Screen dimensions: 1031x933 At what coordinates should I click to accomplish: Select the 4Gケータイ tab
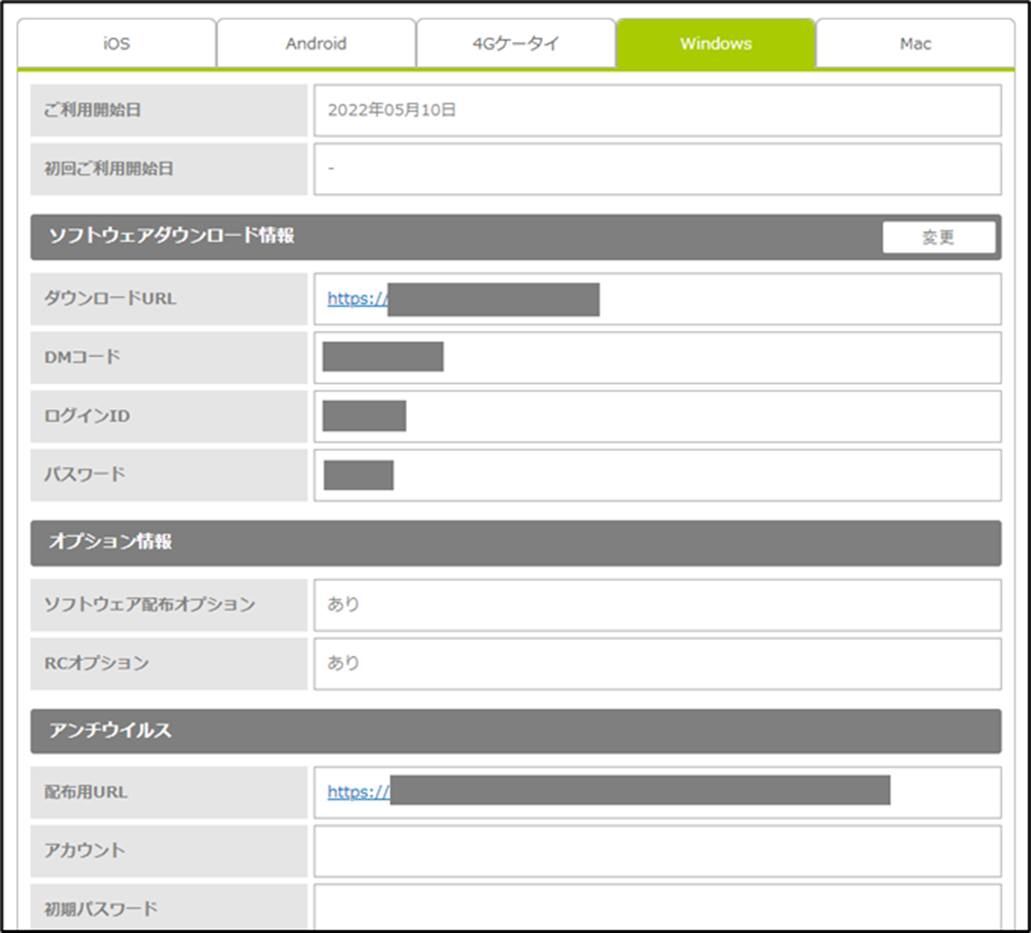tap(516, 44)
